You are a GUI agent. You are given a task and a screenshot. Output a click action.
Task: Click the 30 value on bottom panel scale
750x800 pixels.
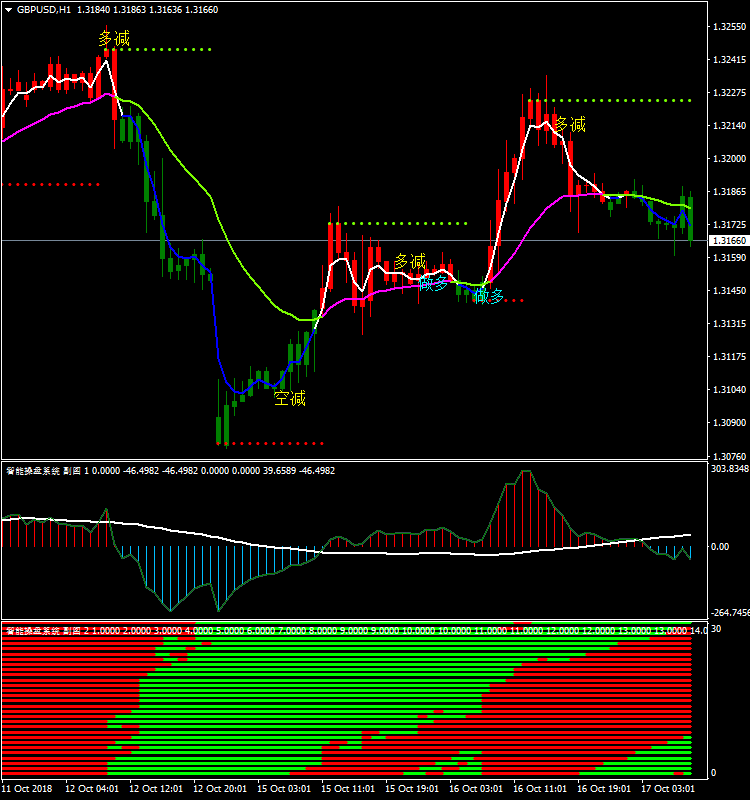pyautogui.click(x=715, y=629)
